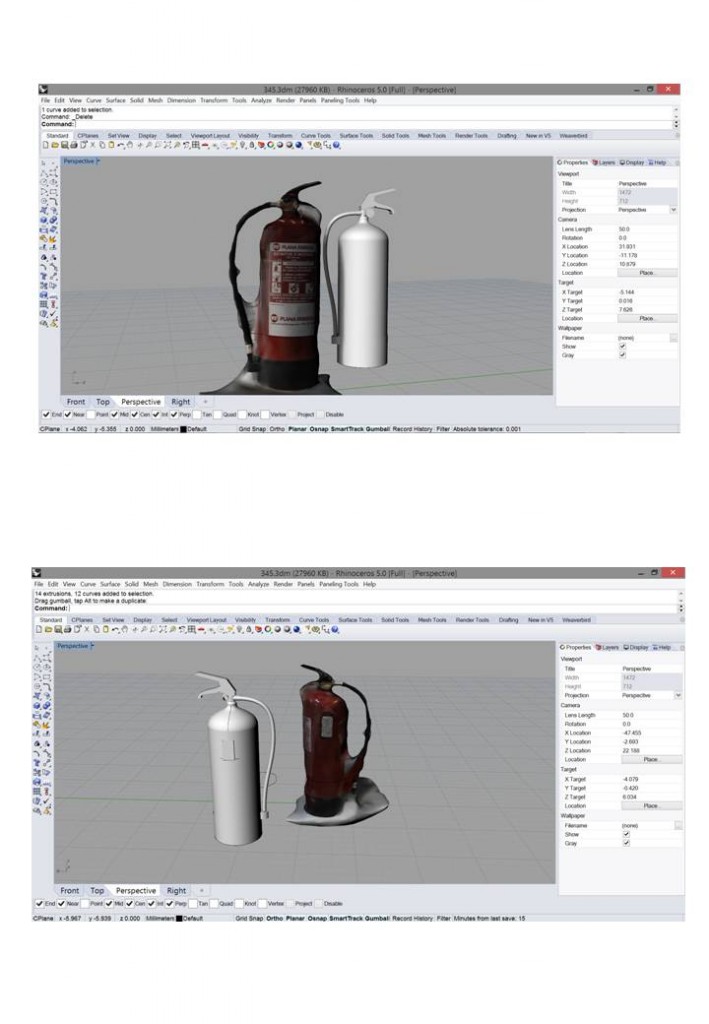Click Lock padlock icon in upper window toolbar
The height and width of the screenshot is (1024, 709).
tap(252, 145)
